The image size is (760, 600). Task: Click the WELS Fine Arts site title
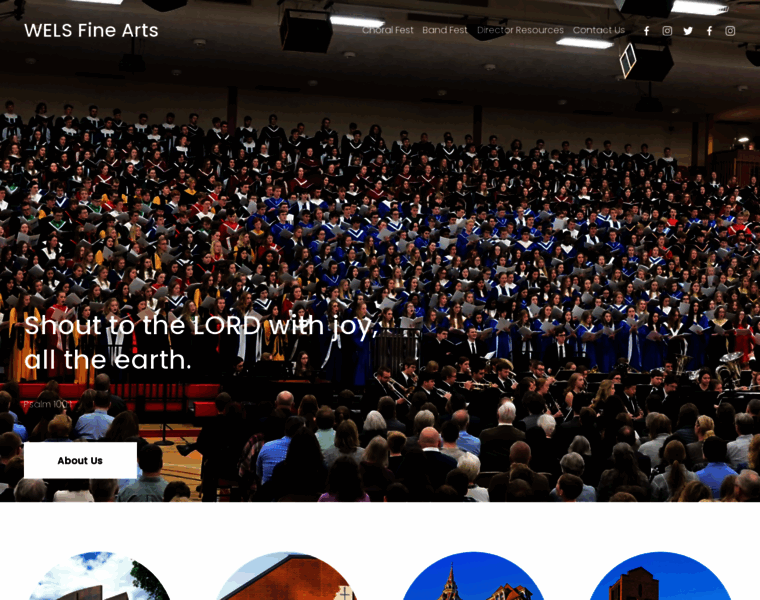(91, 30)
